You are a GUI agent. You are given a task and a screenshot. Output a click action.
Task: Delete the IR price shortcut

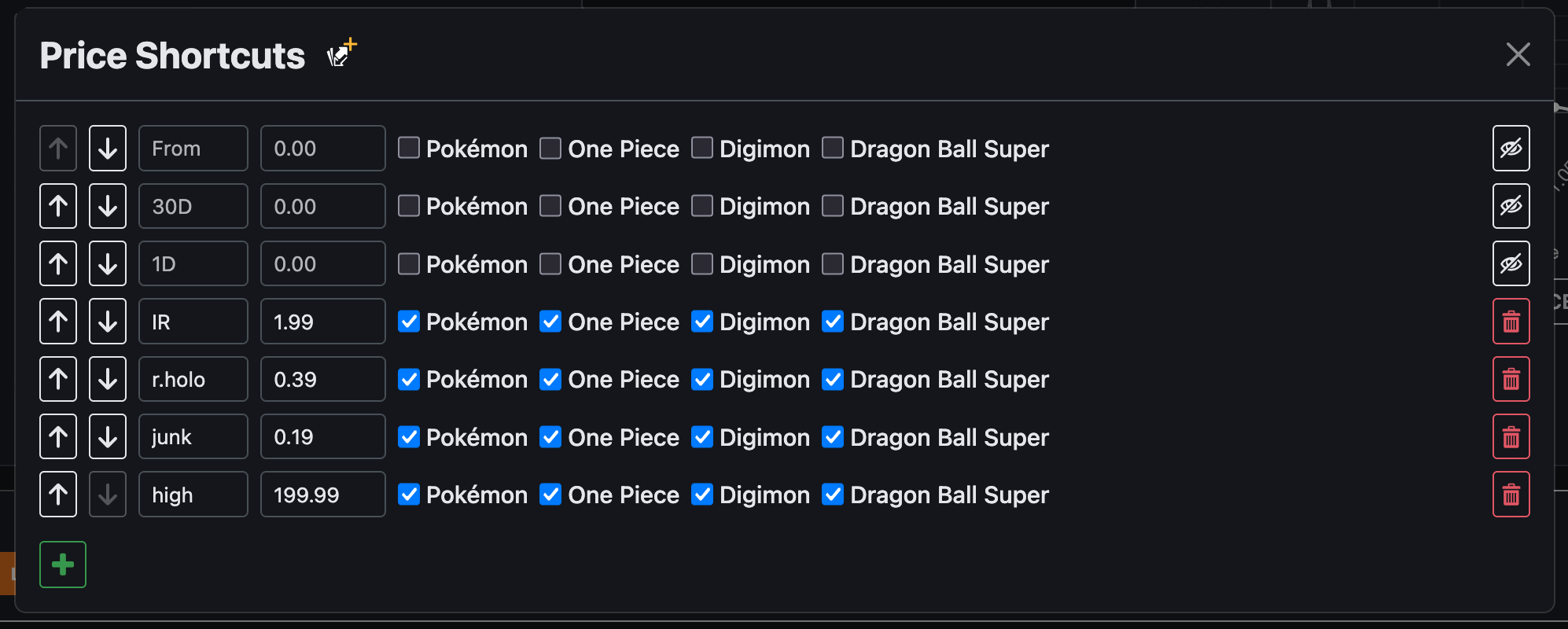pyautogui.click(x=1511, y=322)
